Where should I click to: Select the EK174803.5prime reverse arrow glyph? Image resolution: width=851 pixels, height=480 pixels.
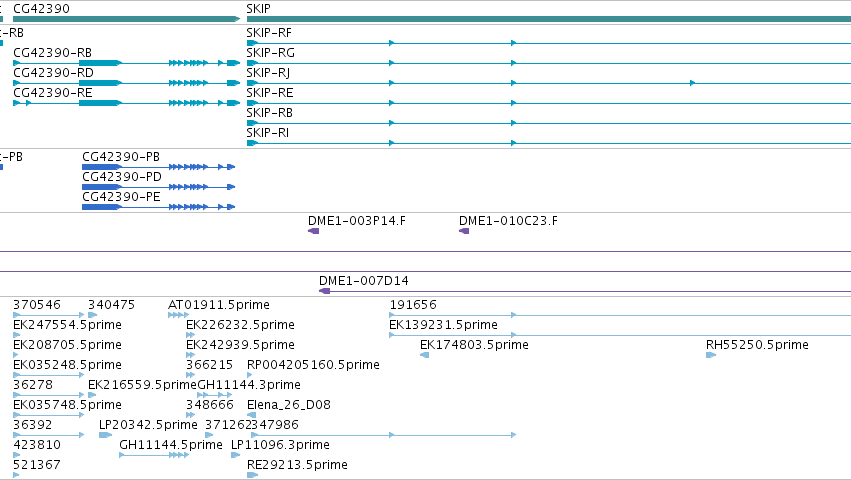[425, 355]
